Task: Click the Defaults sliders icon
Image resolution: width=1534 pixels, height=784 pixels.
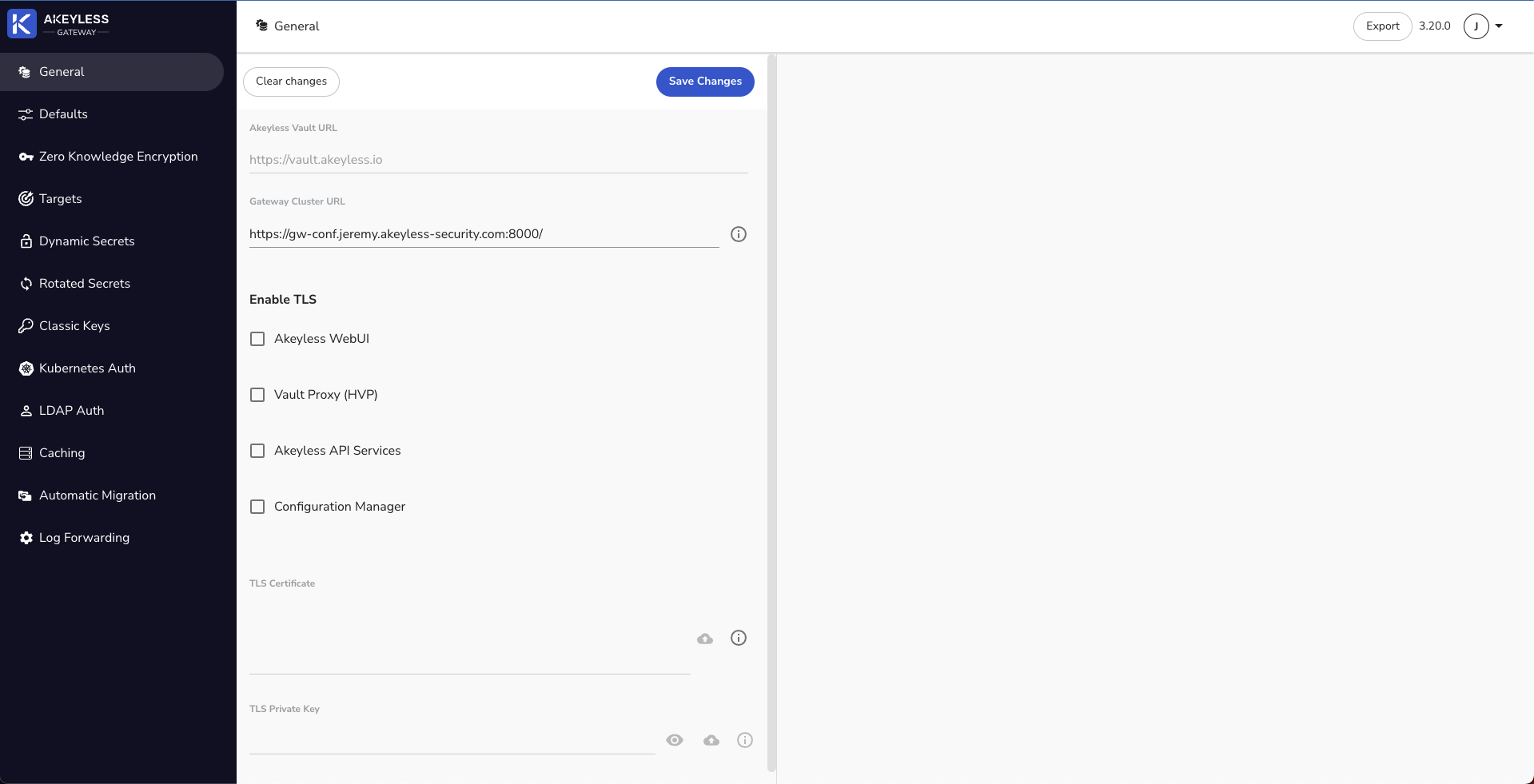Action: [26, 114]
